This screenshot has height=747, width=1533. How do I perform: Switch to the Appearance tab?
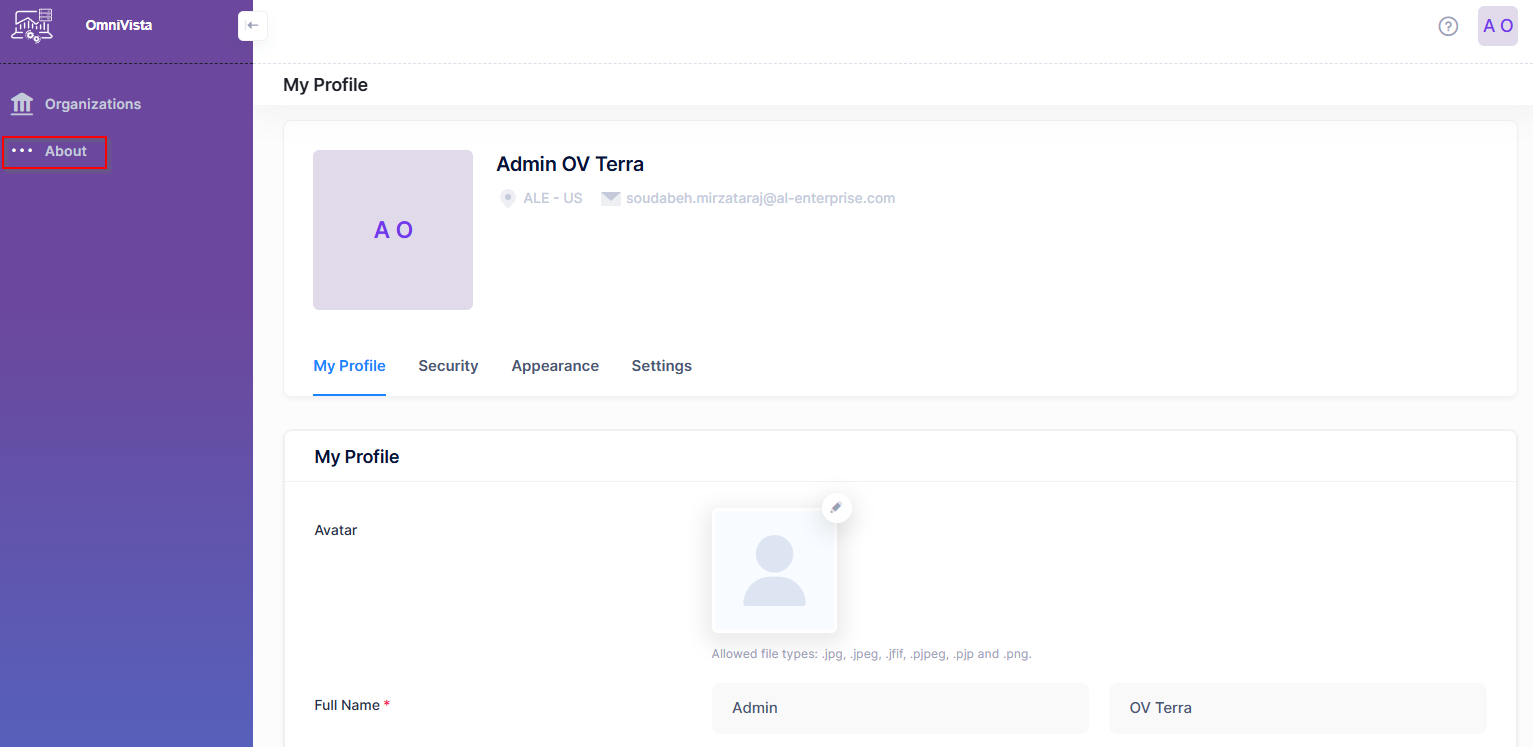click(x=555, y=366)
